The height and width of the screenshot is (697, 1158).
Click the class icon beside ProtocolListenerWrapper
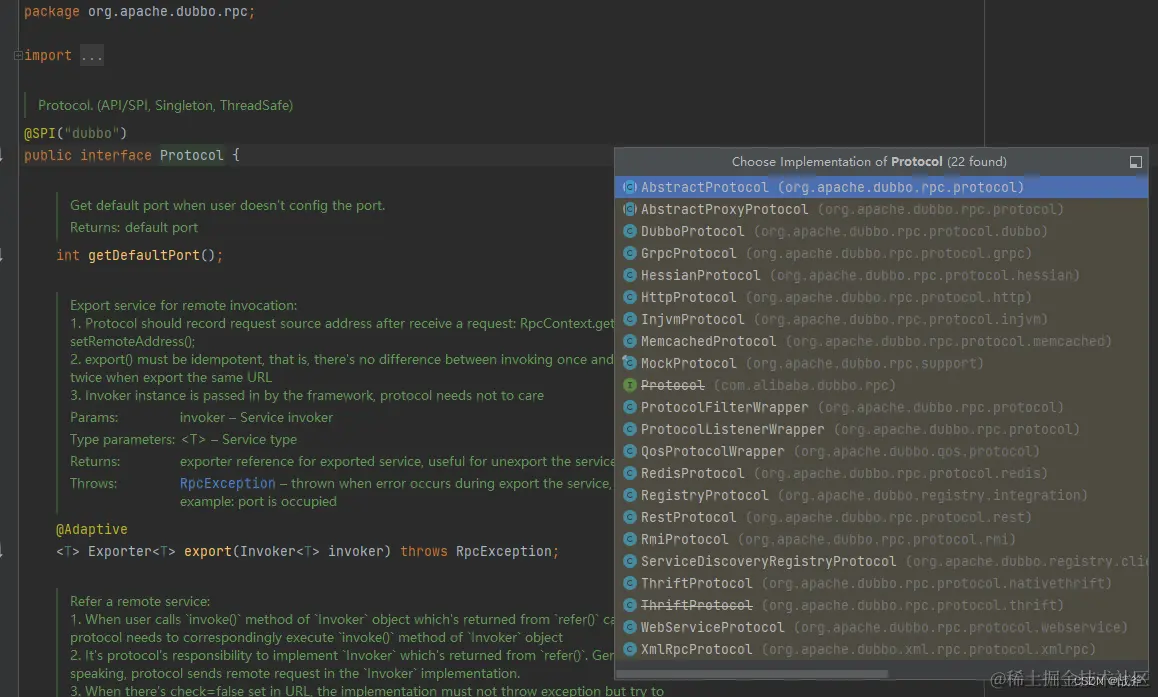pyautogui.click(x=630, y=429)
